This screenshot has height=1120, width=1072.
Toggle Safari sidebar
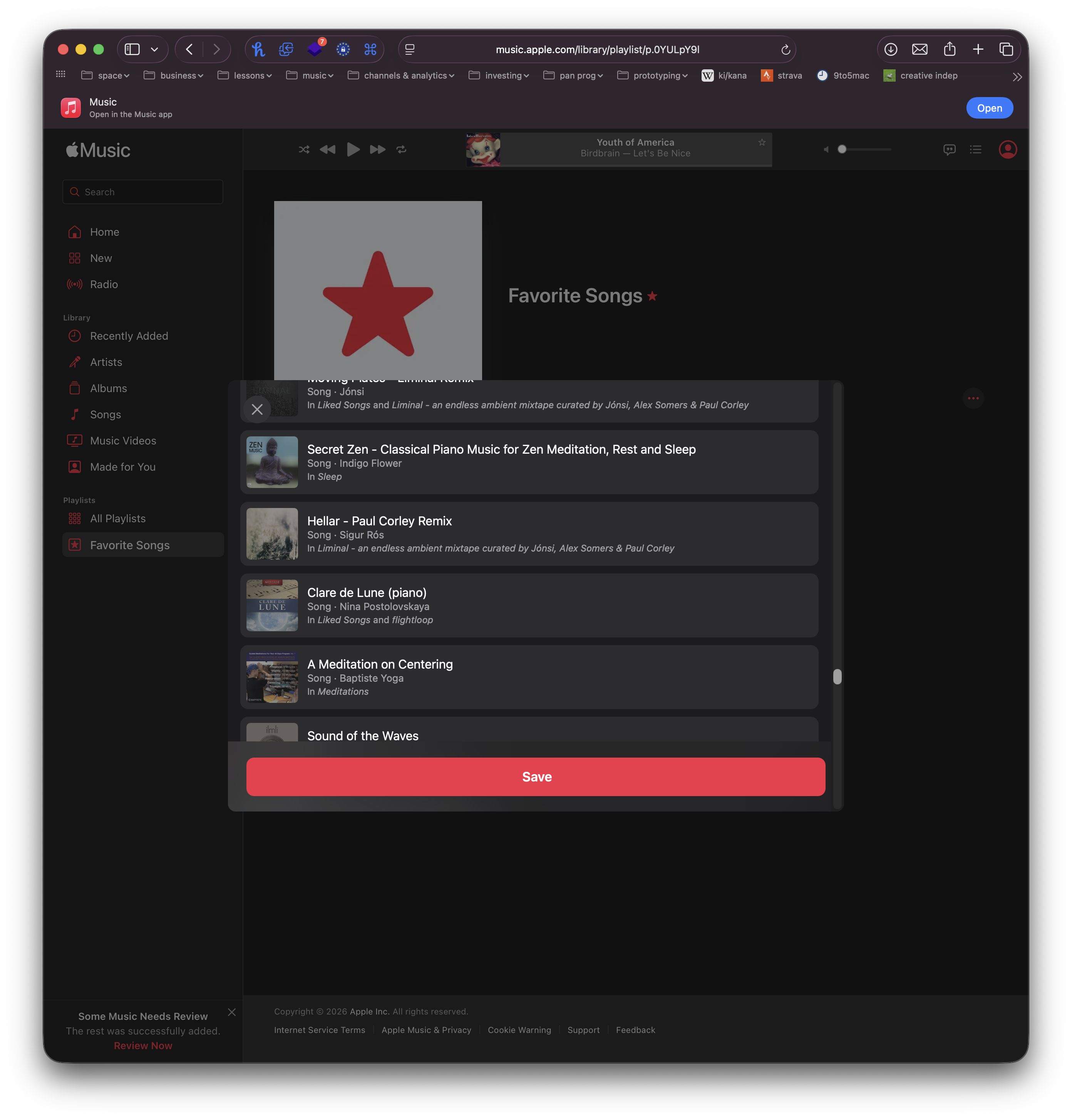132,50
